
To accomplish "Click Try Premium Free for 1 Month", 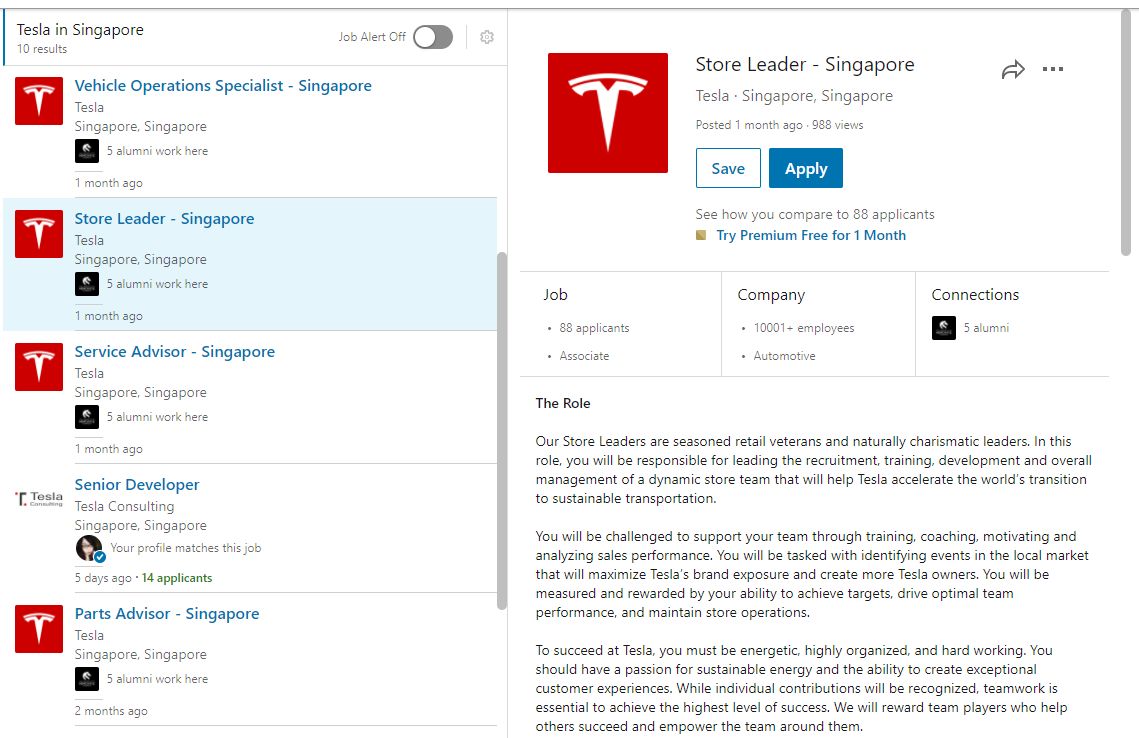I will pyautogui.click(x=811, y=235).
